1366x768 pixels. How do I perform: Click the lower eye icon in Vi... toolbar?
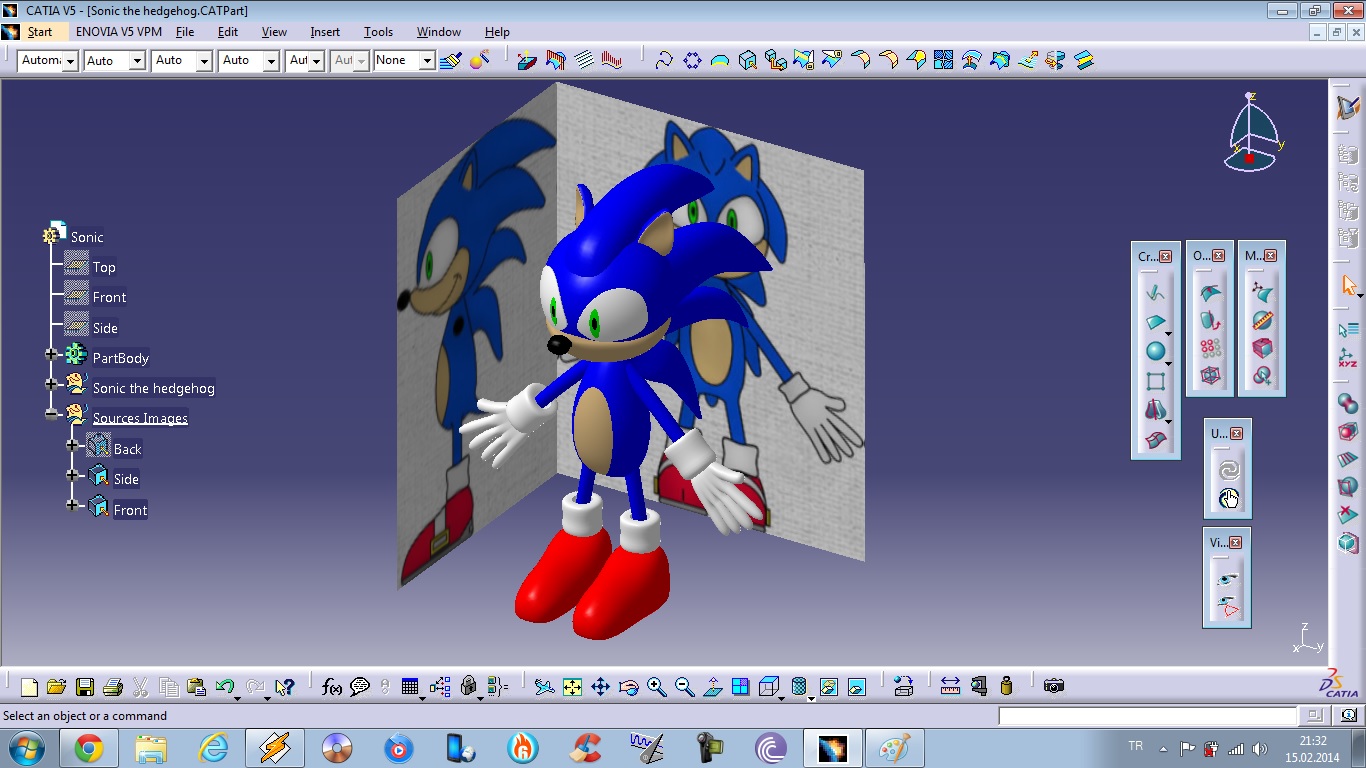(x=1228, y=607)
